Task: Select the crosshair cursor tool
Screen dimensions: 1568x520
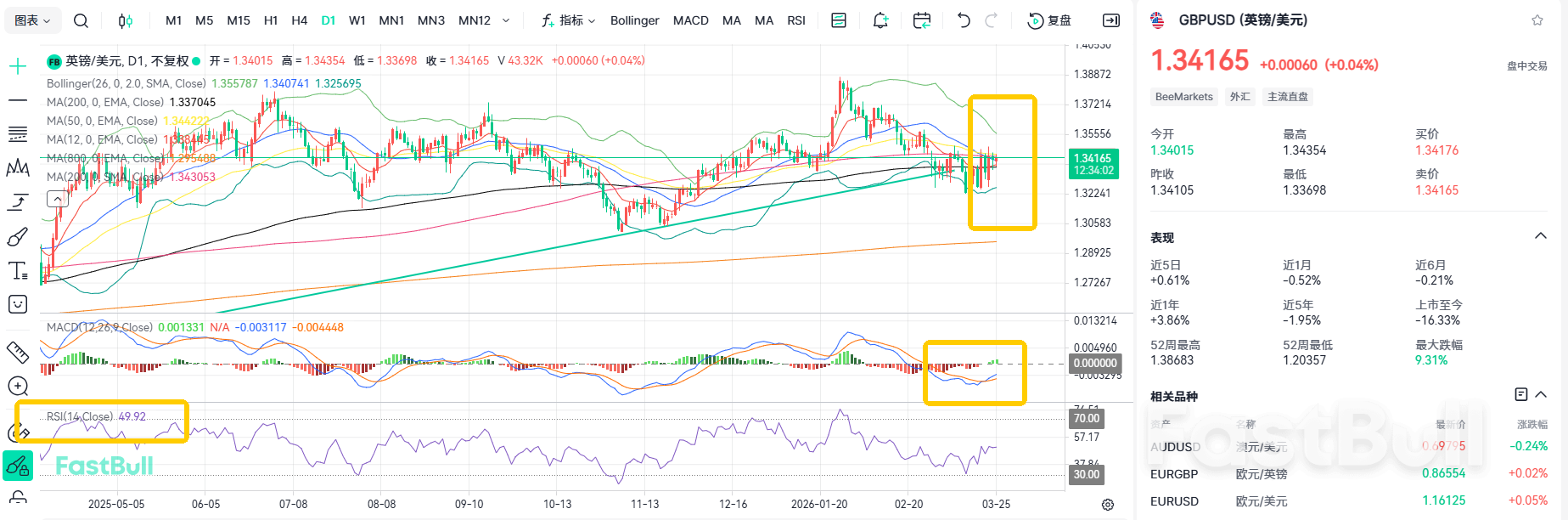Action: [18, 66]
